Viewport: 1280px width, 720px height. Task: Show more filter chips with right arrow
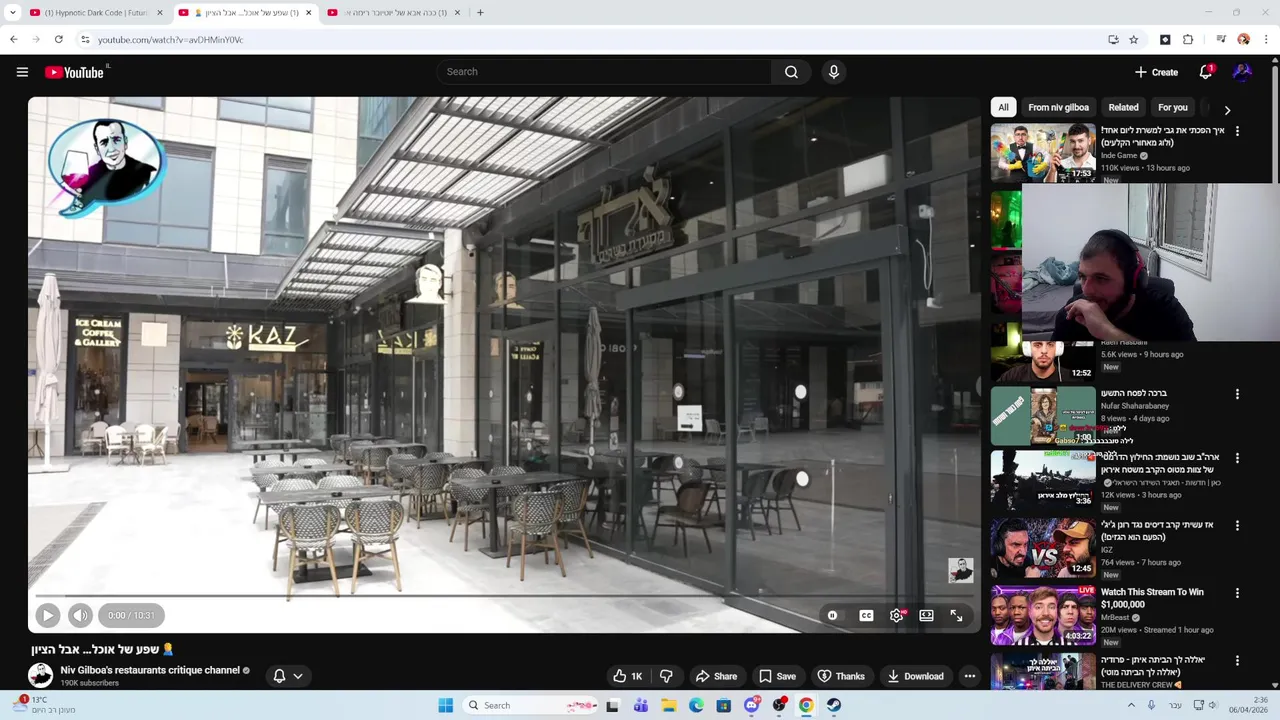(1227, 110)
